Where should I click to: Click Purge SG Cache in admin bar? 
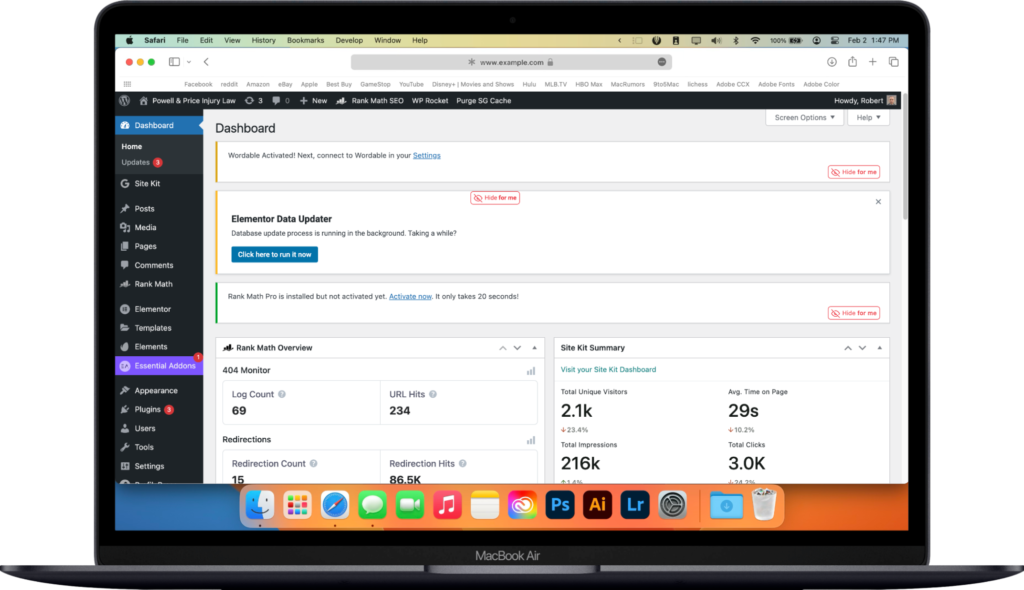coord(483,101)
